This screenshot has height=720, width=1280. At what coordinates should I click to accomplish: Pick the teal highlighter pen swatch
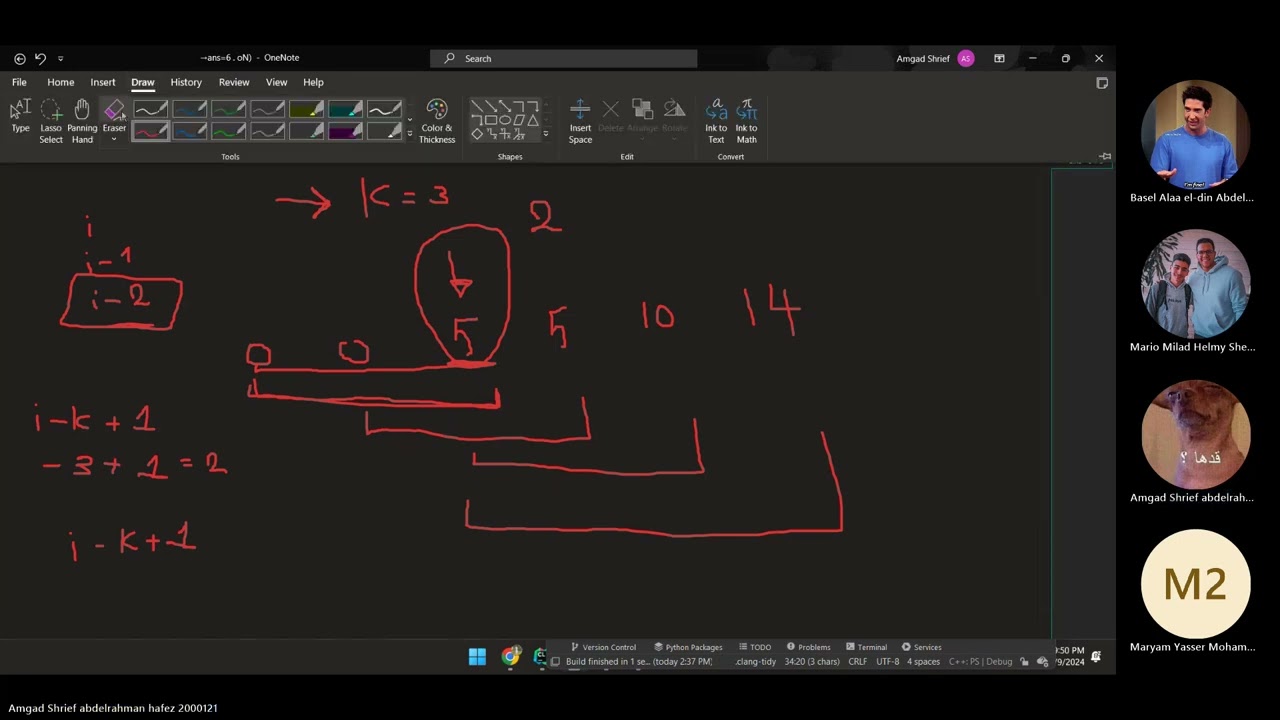coord(345,109)
